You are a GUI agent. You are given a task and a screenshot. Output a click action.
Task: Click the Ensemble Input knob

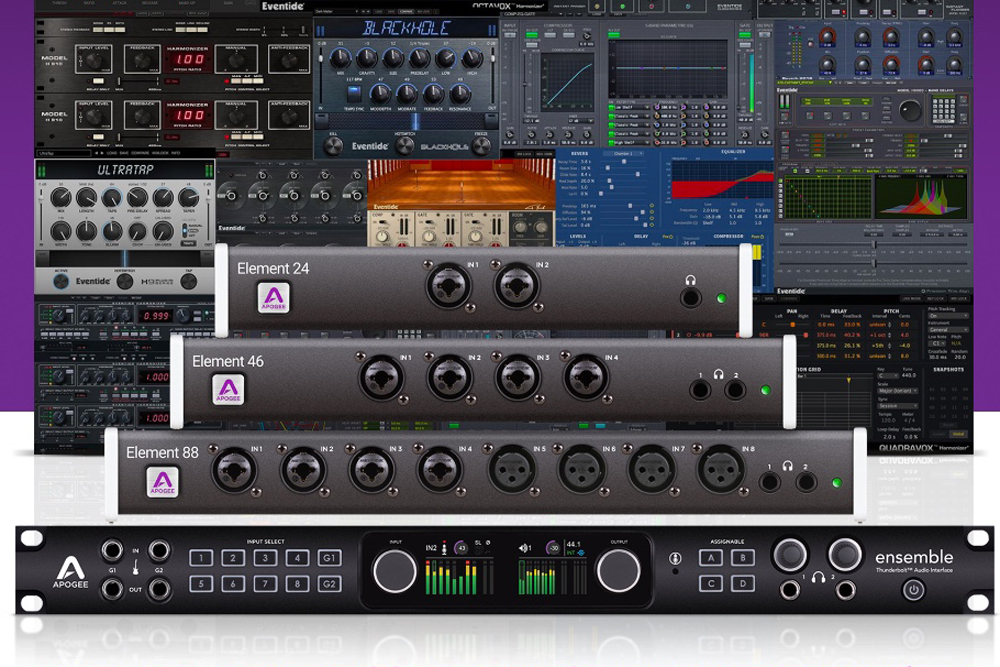point(395,571)
